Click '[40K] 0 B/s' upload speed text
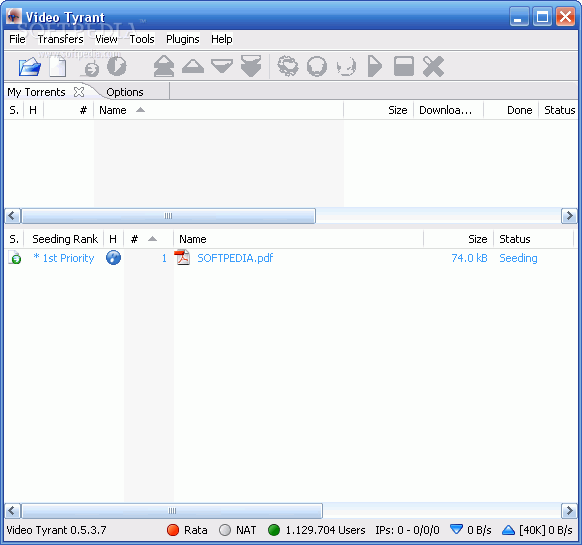 [546, 530]
